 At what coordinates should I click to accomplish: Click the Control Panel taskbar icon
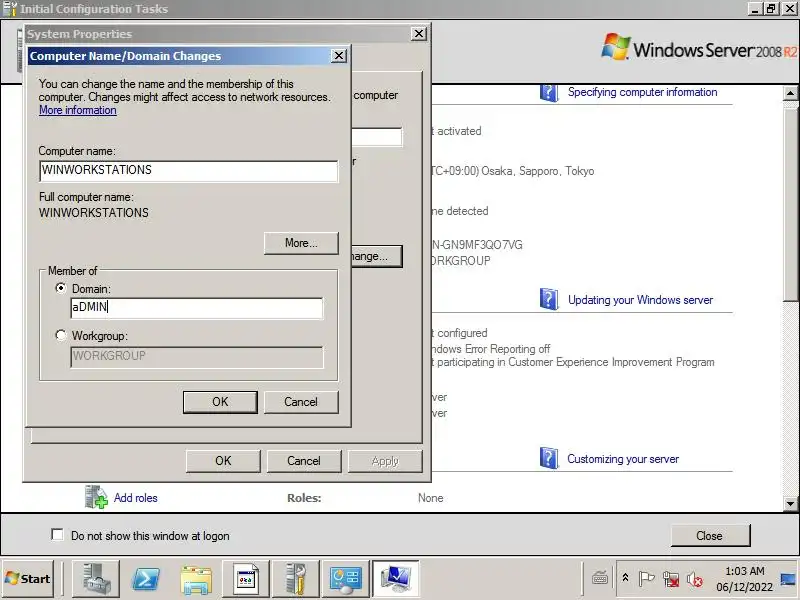pos(345,579)
